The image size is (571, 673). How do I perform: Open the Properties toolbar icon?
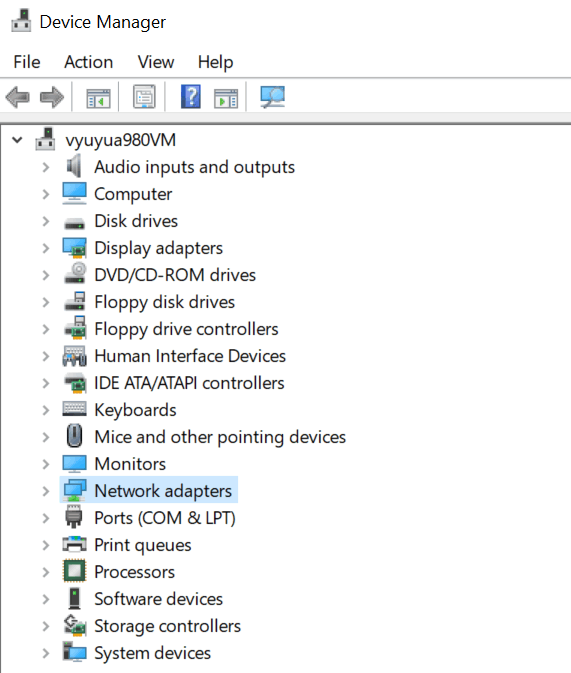[x=144, y=97]
